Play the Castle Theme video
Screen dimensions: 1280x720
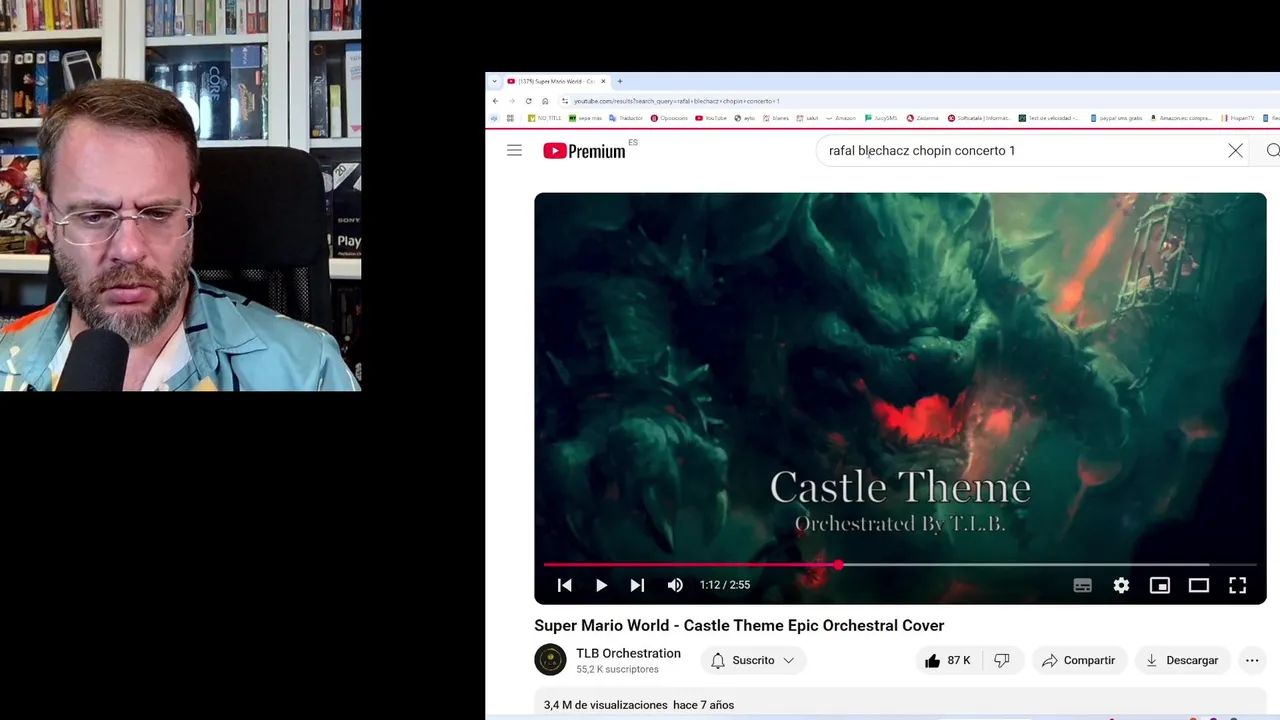[601, 585]
